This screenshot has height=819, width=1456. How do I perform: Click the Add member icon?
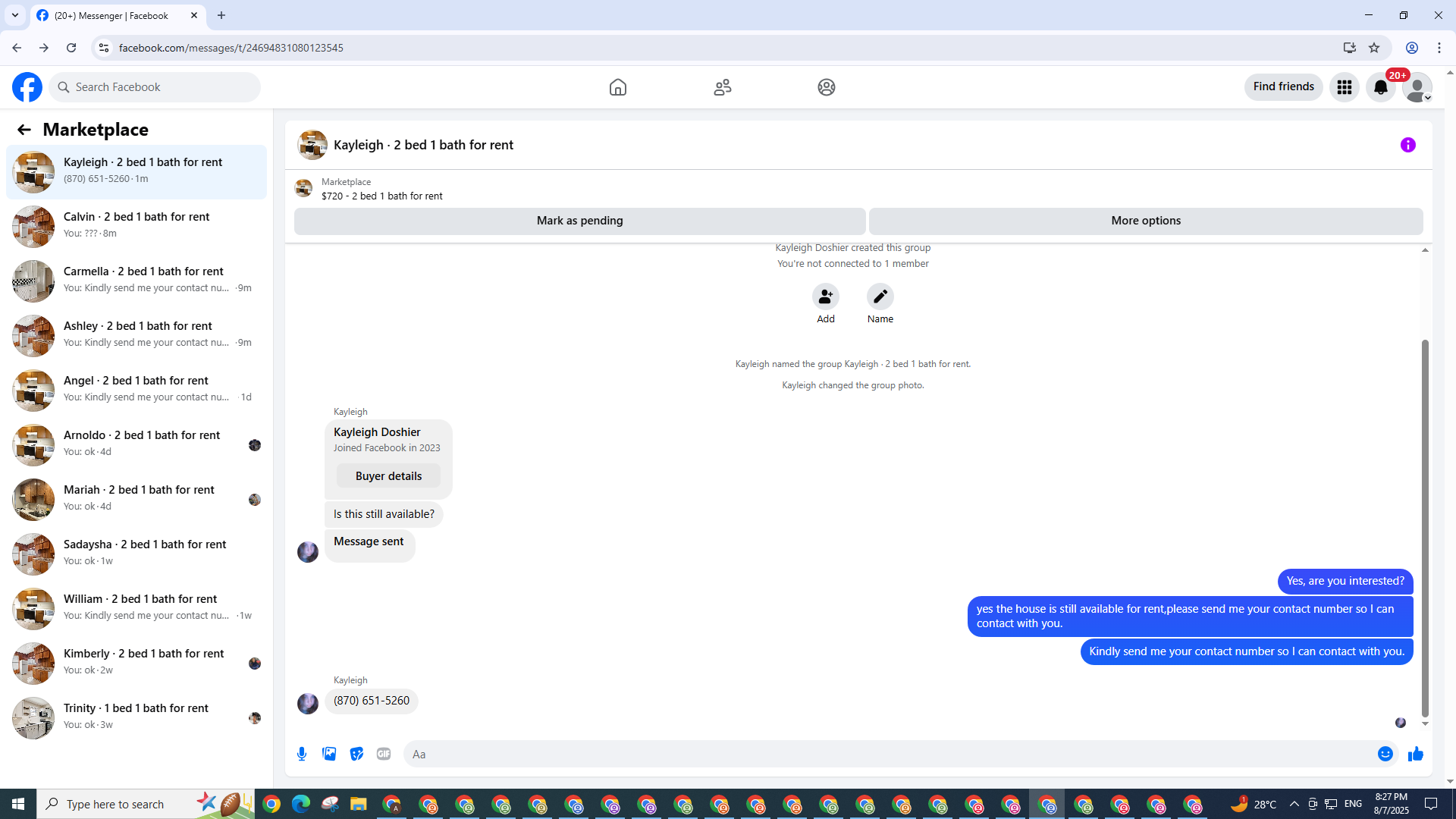click(826, 297)
